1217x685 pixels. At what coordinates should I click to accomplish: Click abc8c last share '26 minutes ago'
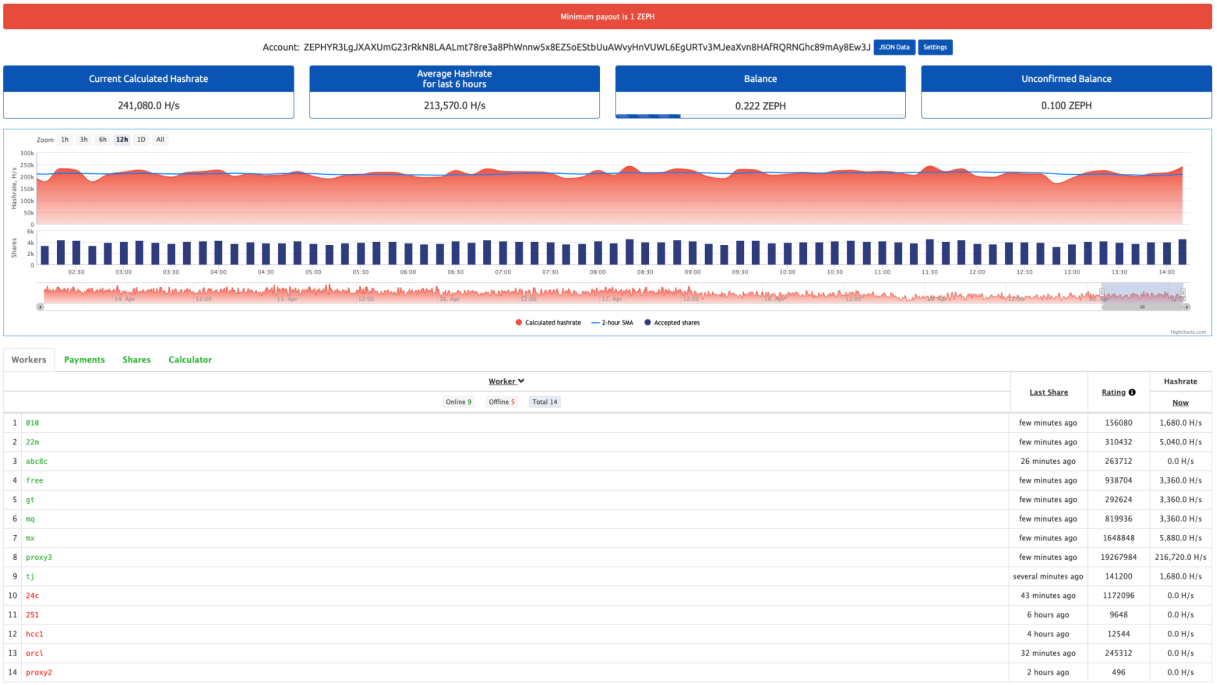pyautogui.click(x=1049, y=461)
